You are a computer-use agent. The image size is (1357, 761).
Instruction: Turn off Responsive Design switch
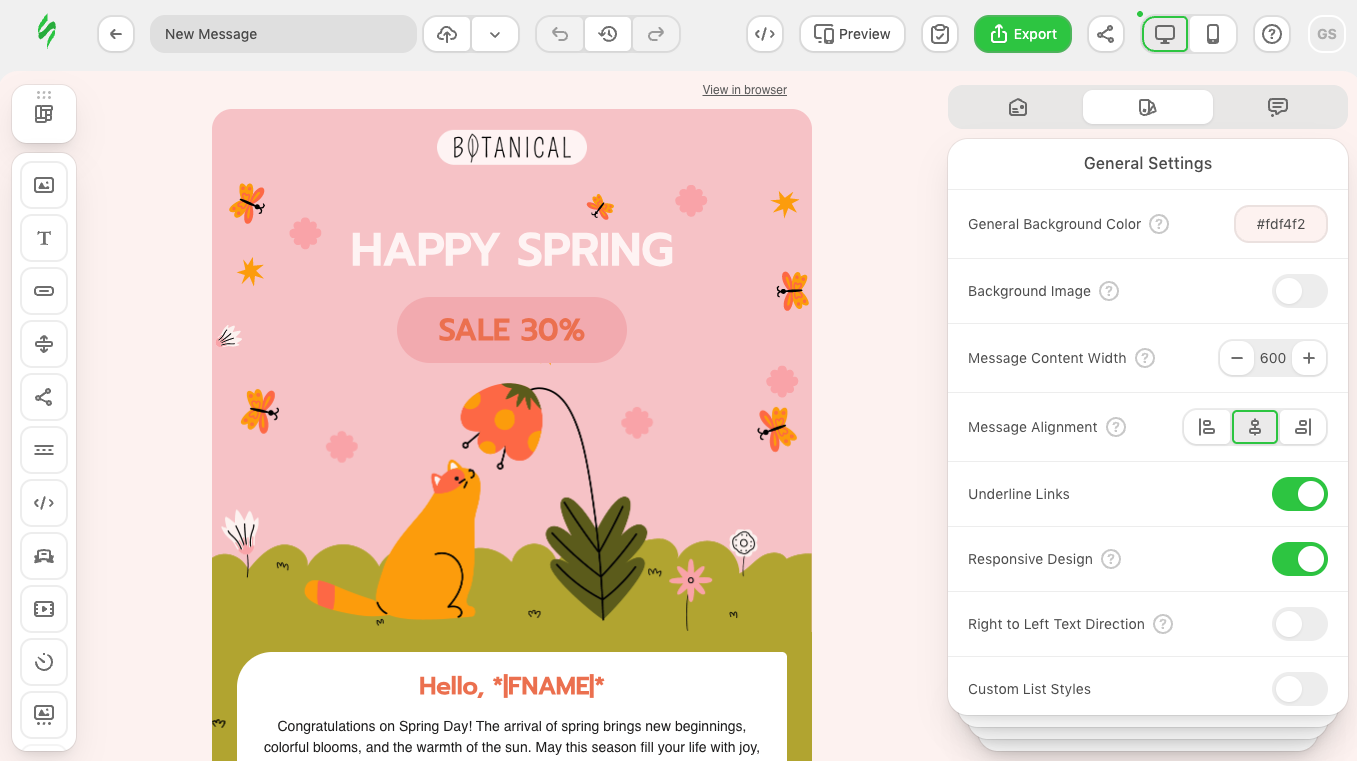pos(1299,559)
